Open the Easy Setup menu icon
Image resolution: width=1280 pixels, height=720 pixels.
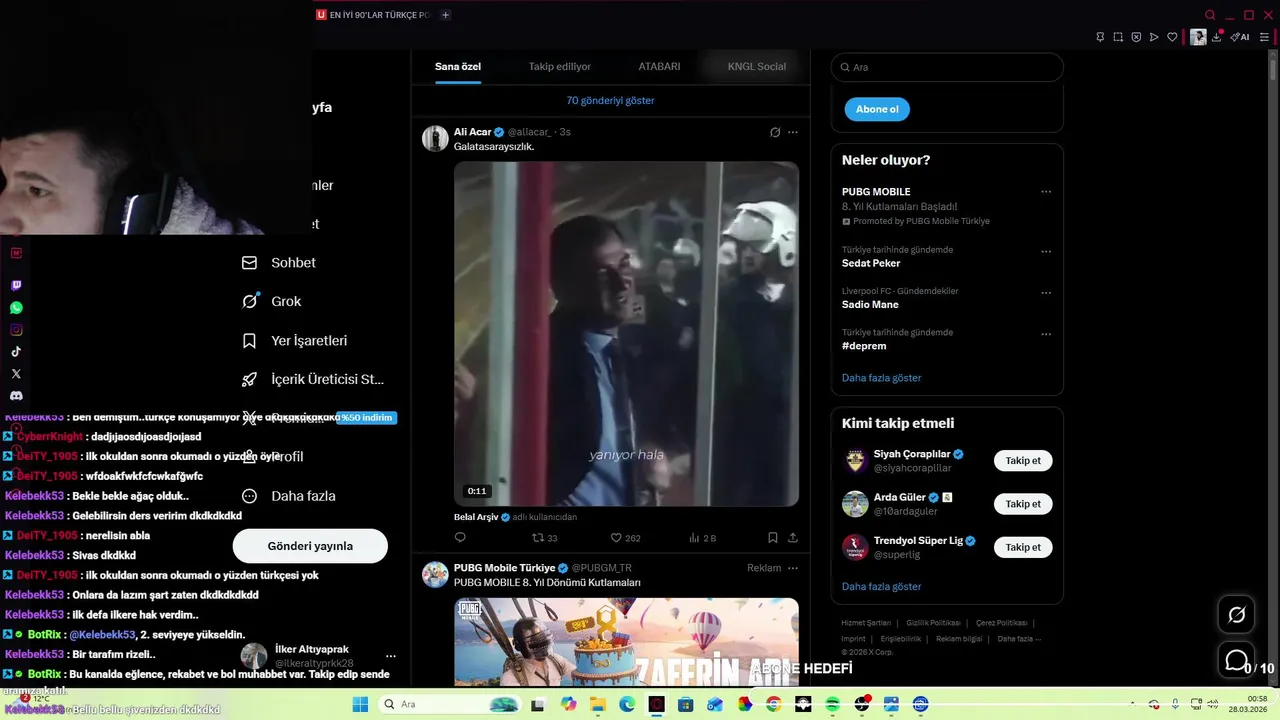coord(1265,37)
